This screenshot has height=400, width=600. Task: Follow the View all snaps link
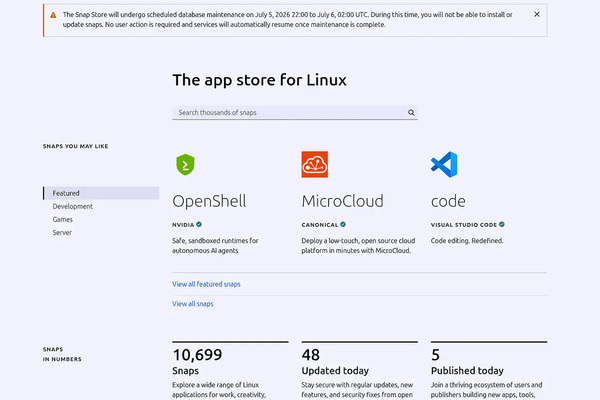(193, 304)
